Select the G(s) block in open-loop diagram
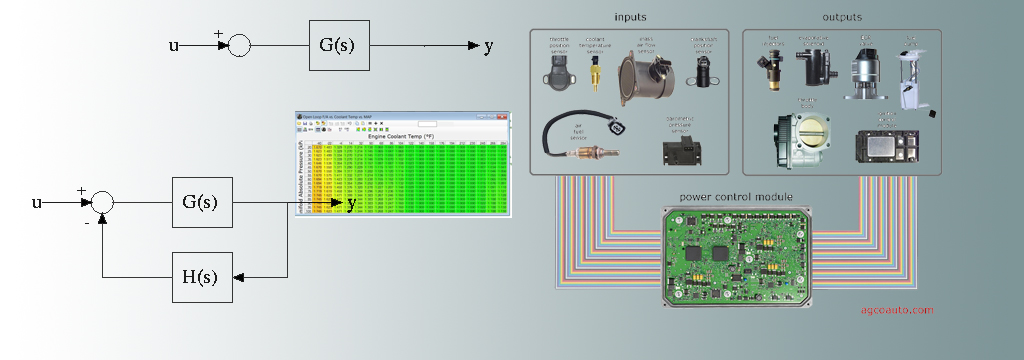The width and height of the screenshot is (1024, 360). pos(340,45)
